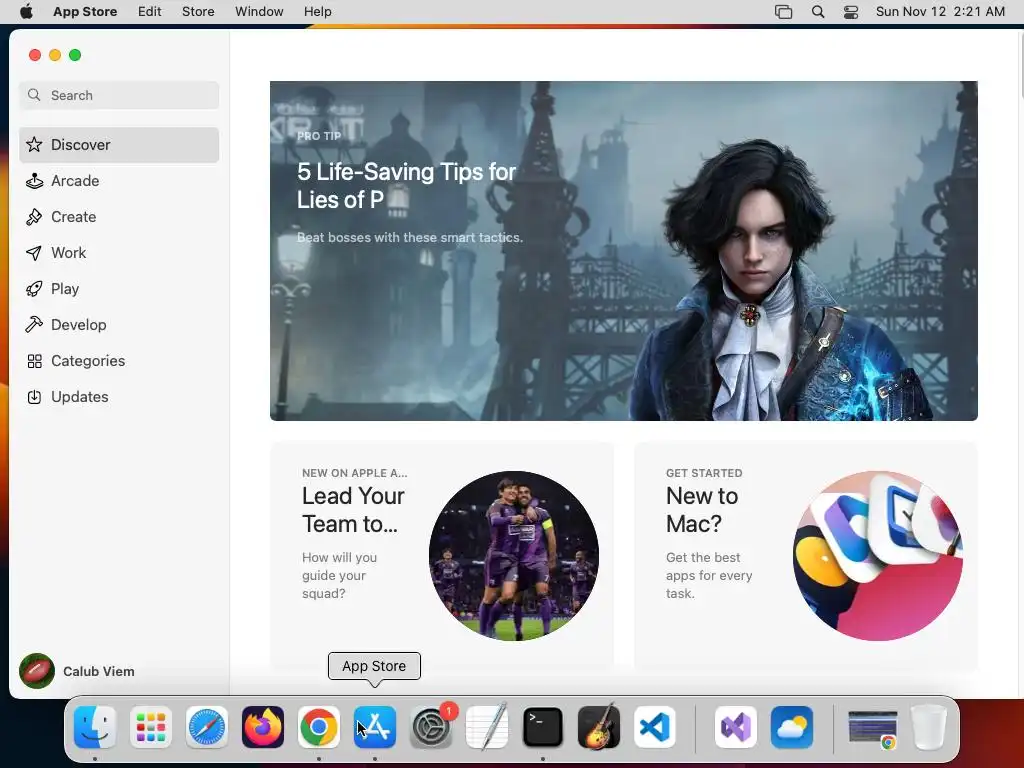Open minimized Chrome window in Dock
This screenshot has width=1024, height=768.
tap(872, 728)
